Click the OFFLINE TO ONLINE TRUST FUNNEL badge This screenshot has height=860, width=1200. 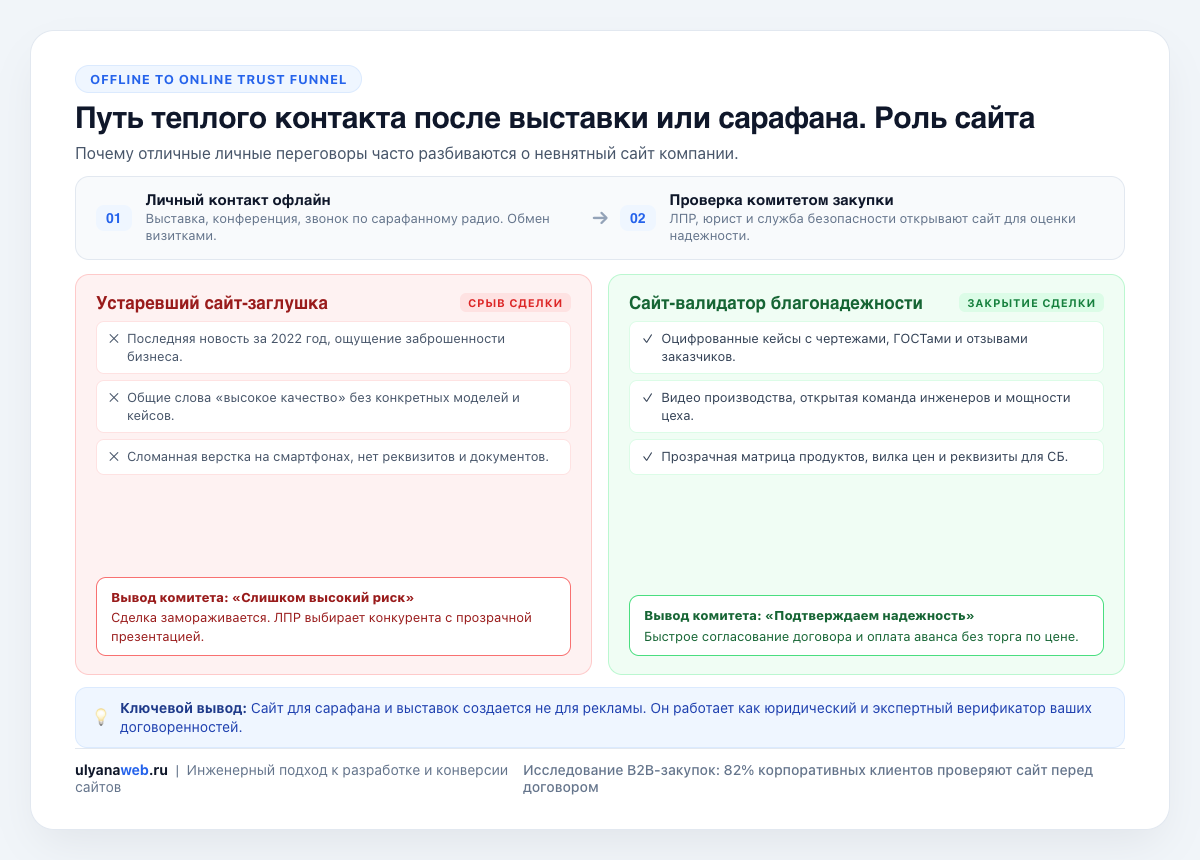click(x=218, y=79)
